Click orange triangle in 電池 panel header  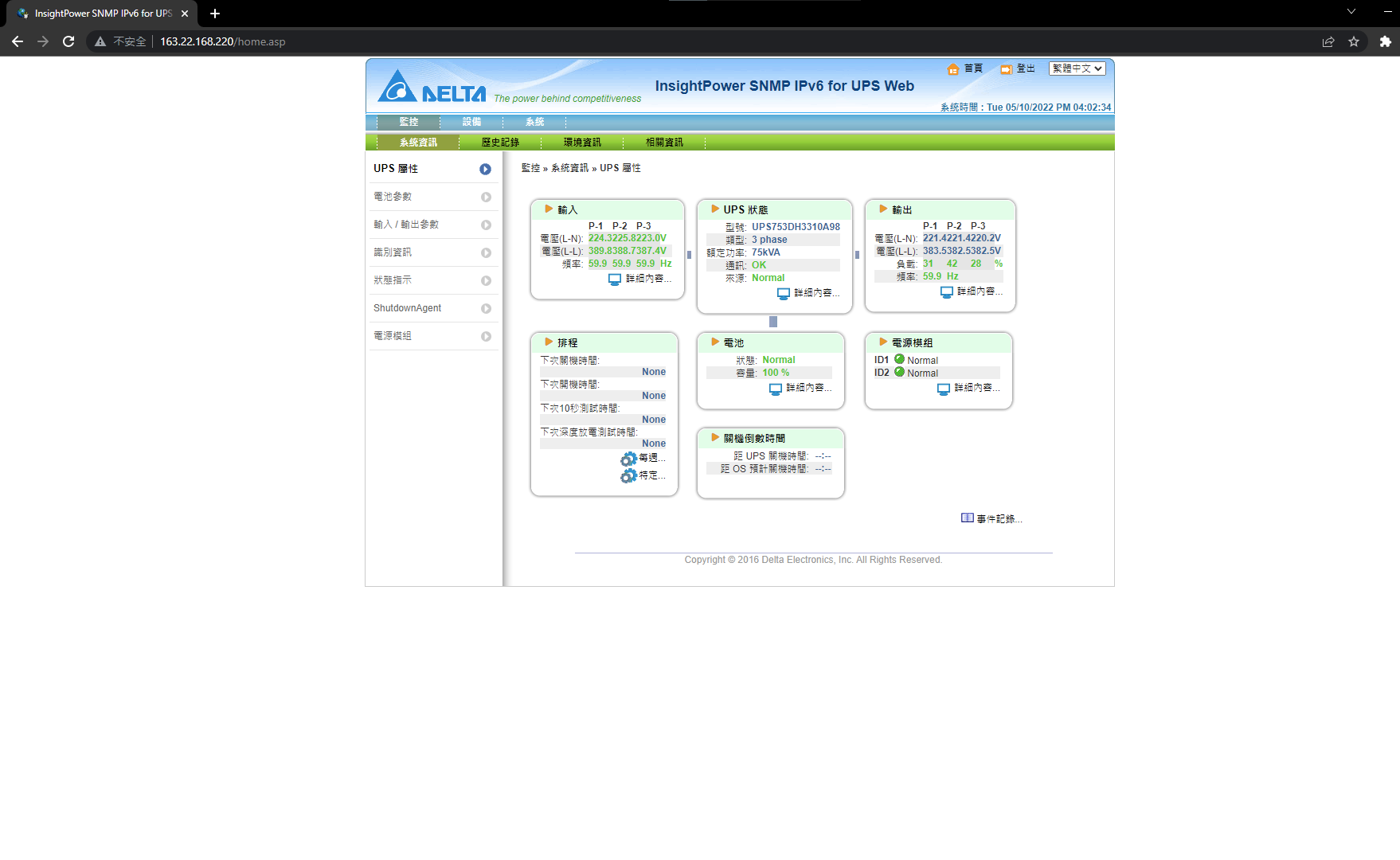[715, 342]
